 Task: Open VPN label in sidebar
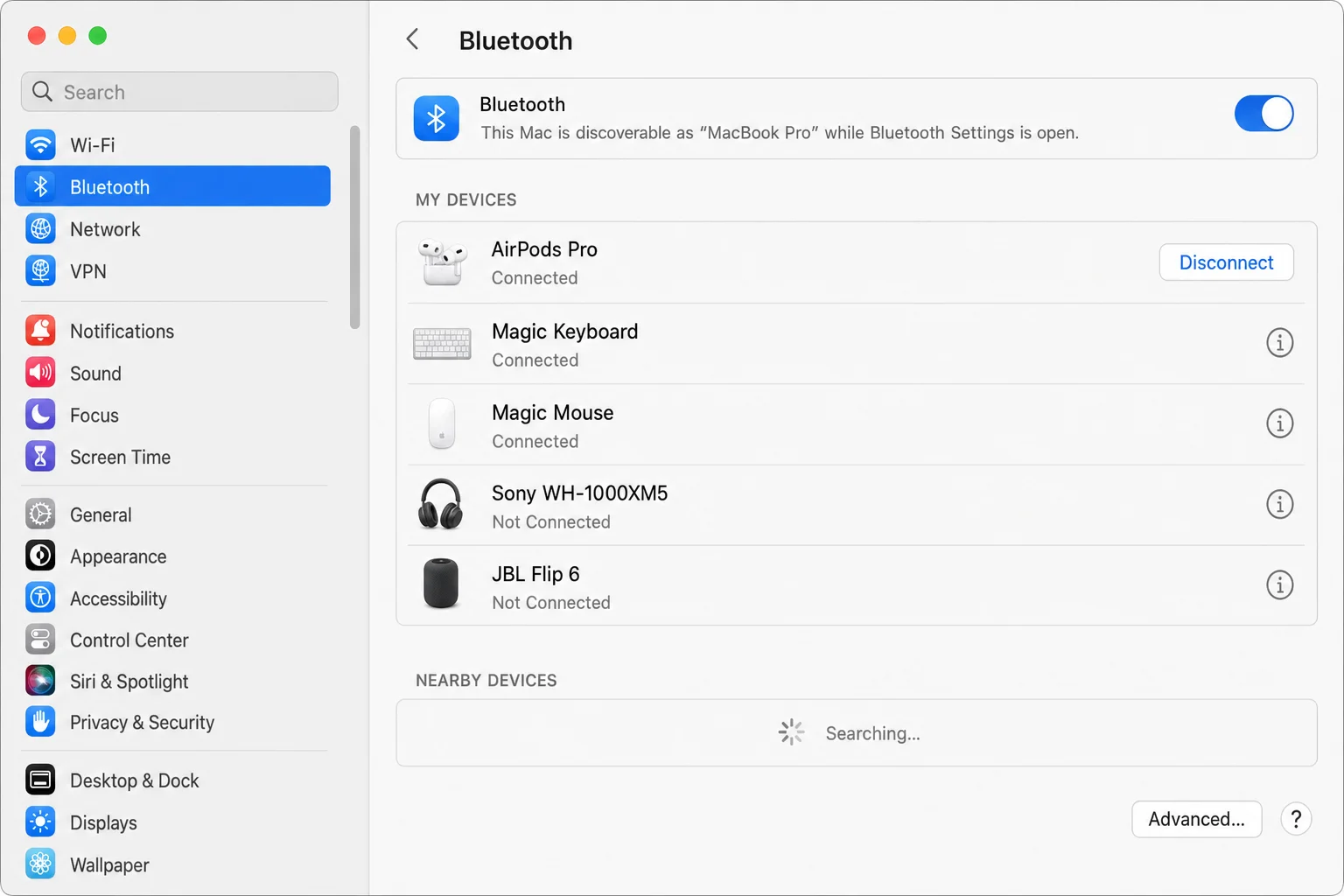(x=87, y=271)
